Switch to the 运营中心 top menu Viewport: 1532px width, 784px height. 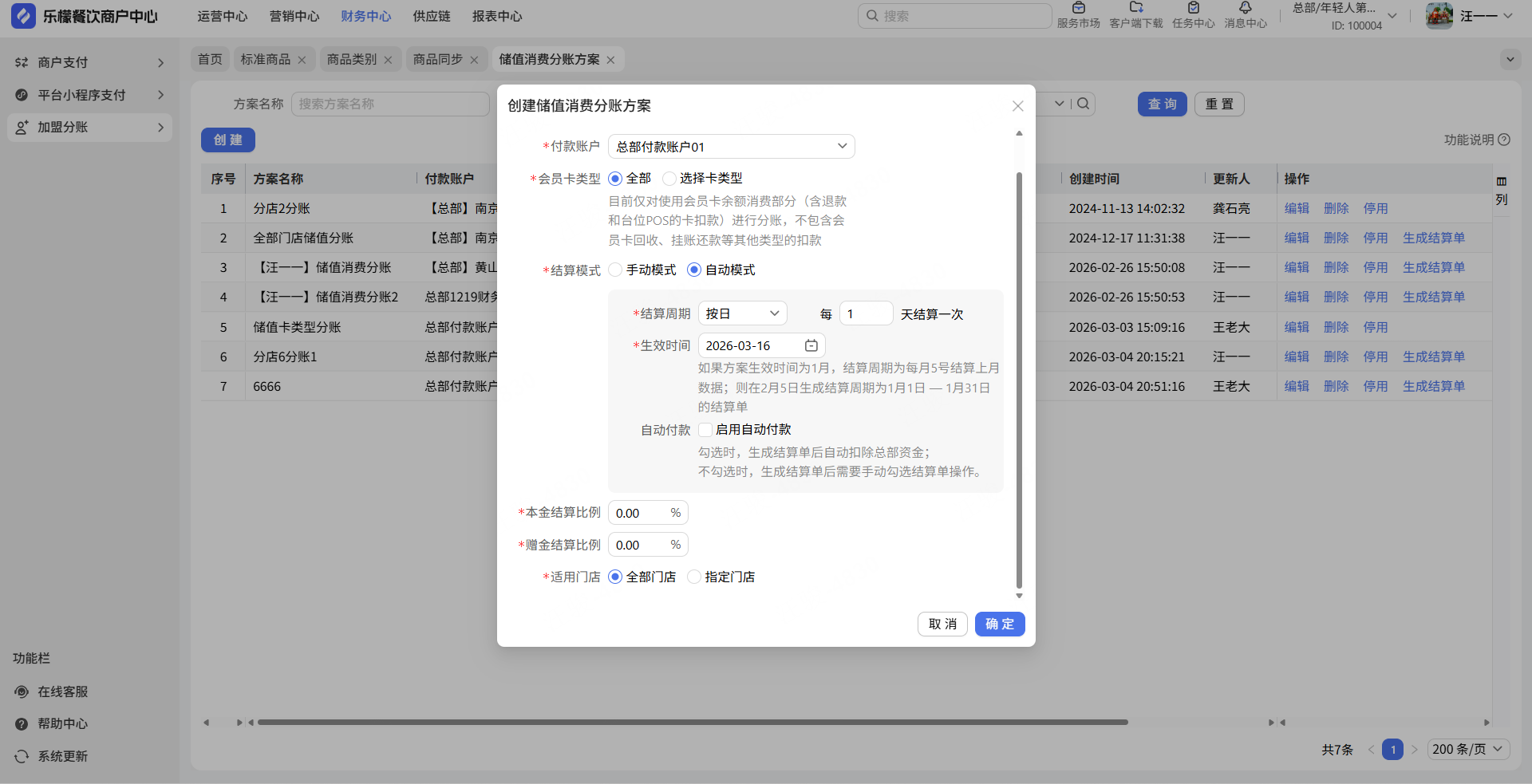(223, 16)
